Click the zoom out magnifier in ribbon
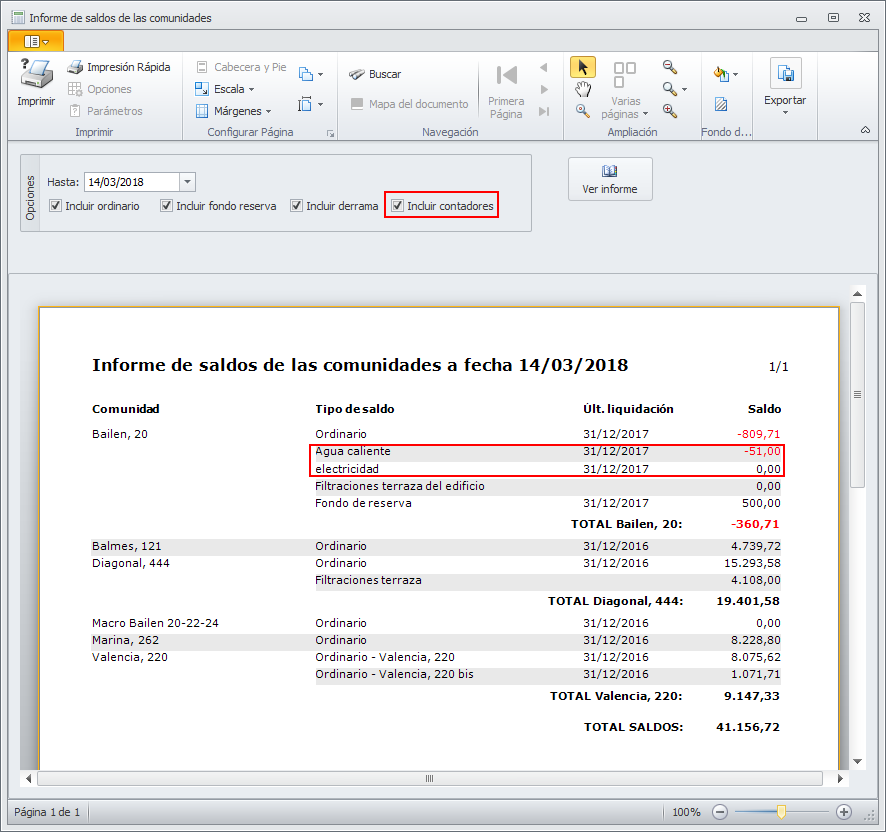 [669, 67]
